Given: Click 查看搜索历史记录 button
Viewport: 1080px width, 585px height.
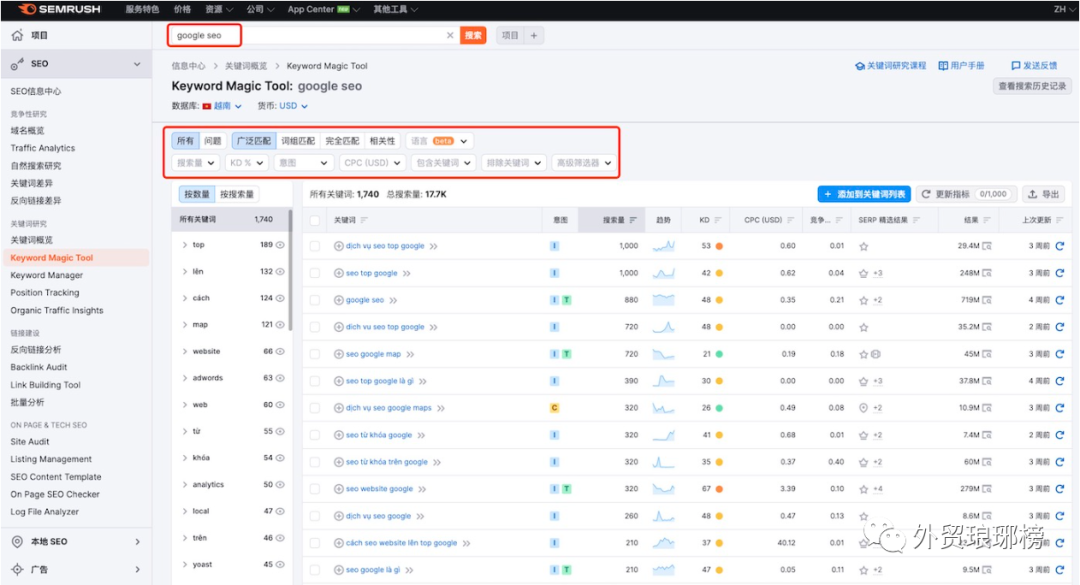Looking at the screenshot, I should coord(1032,86).
